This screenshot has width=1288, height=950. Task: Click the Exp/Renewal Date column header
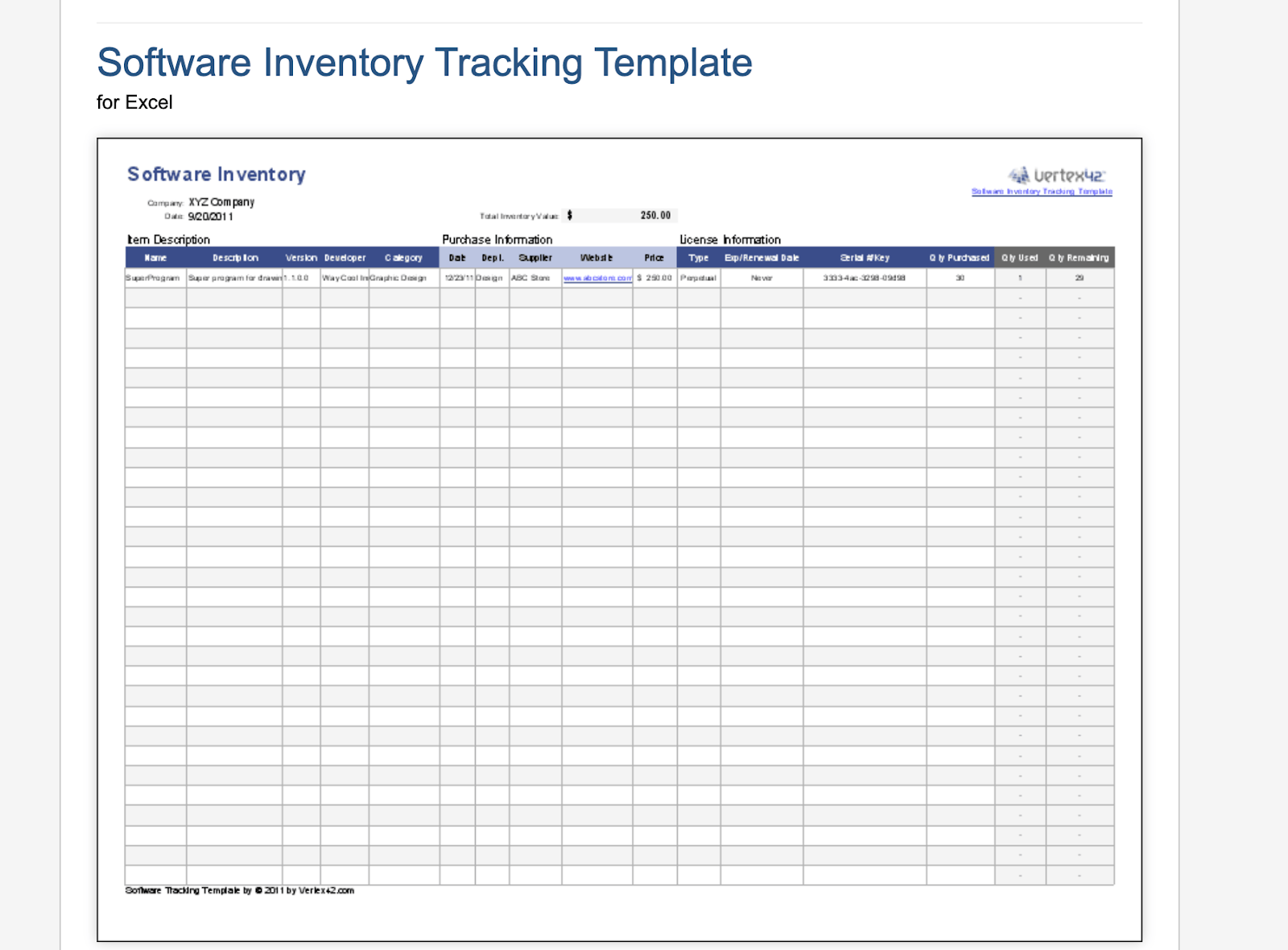pos(762,258)
